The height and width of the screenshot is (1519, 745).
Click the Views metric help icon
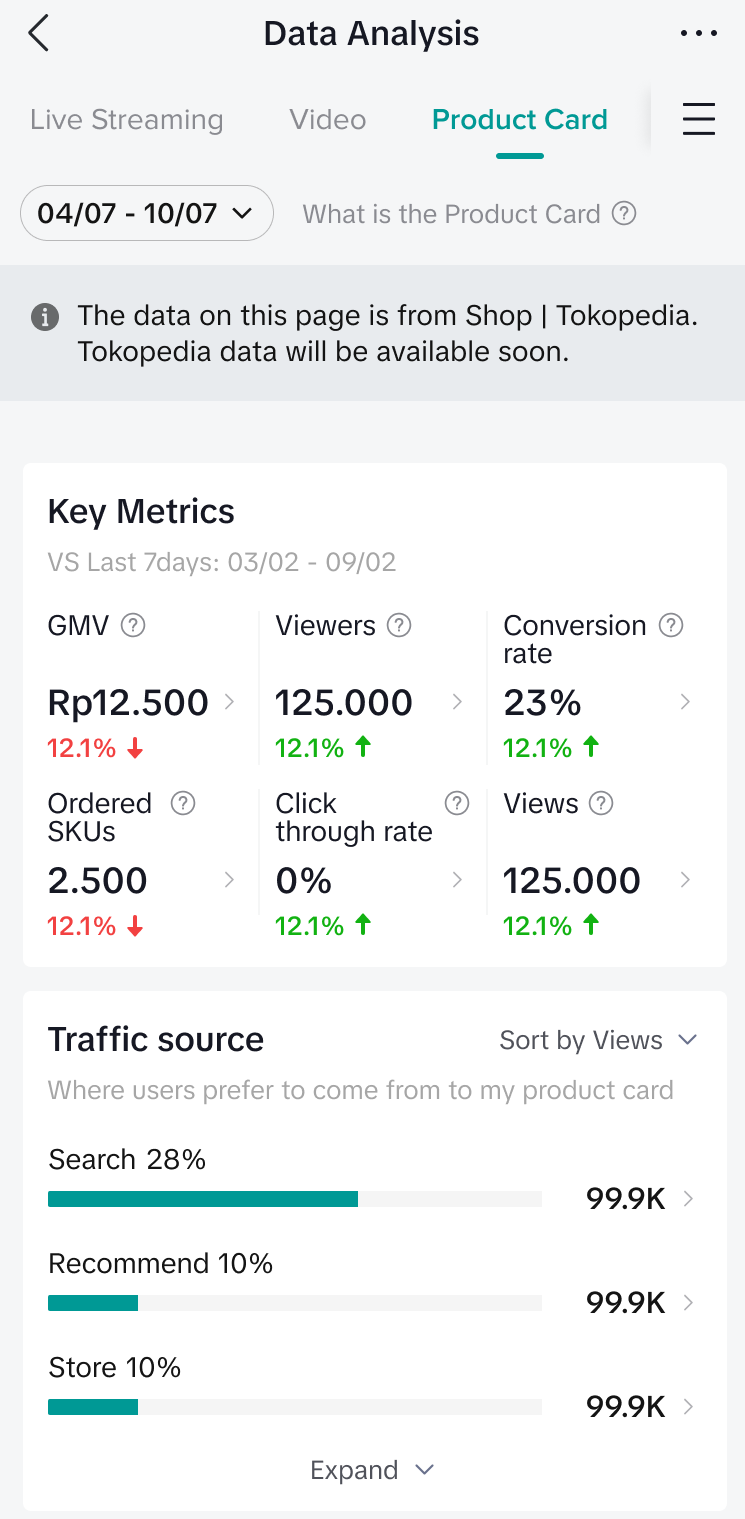click(602, 803)
